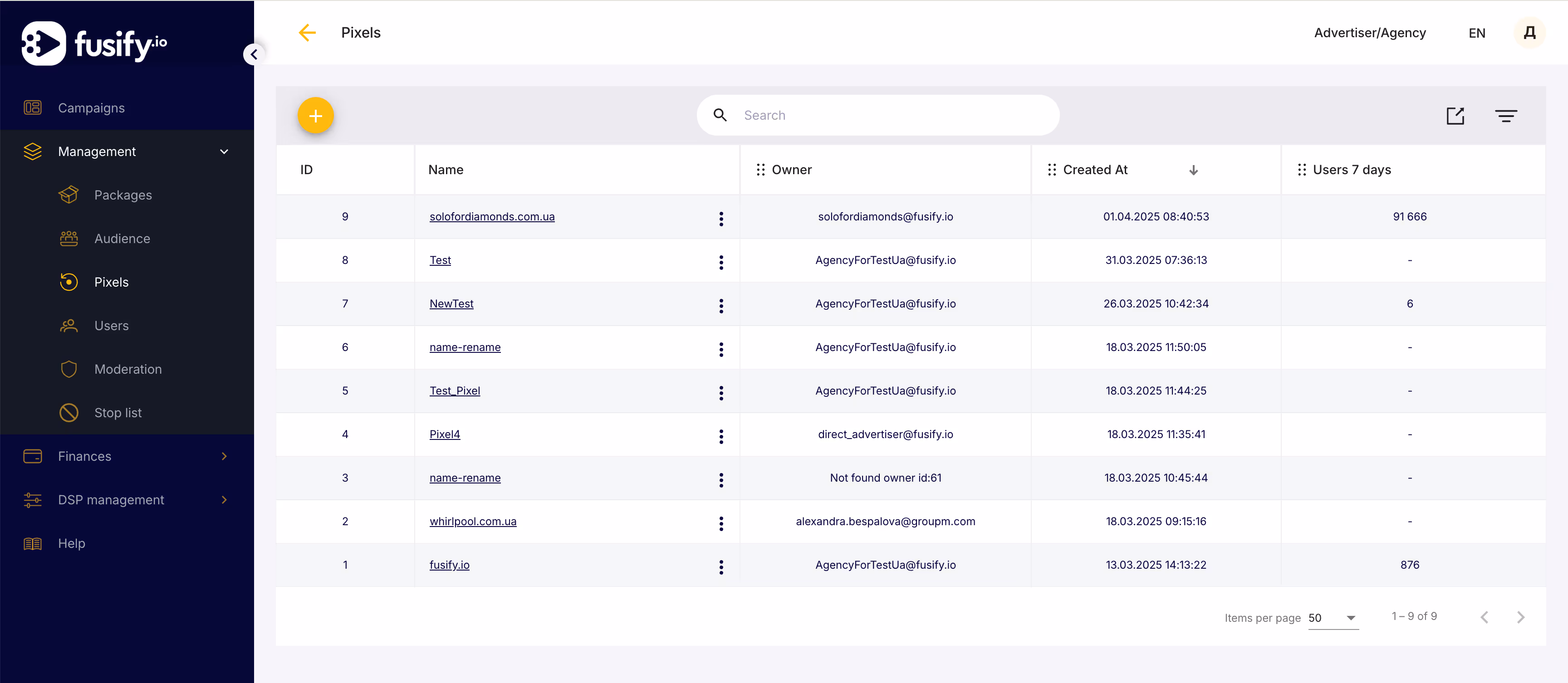This screenshot has width=1568, height=683.
Task: Click the Name column header
Action: pyautogui.click(x=446, y=170)
